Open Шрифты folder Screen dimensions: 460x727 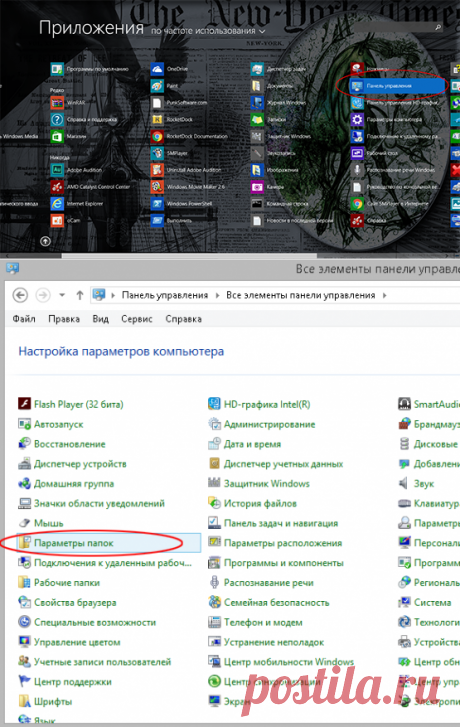(45, 701)
